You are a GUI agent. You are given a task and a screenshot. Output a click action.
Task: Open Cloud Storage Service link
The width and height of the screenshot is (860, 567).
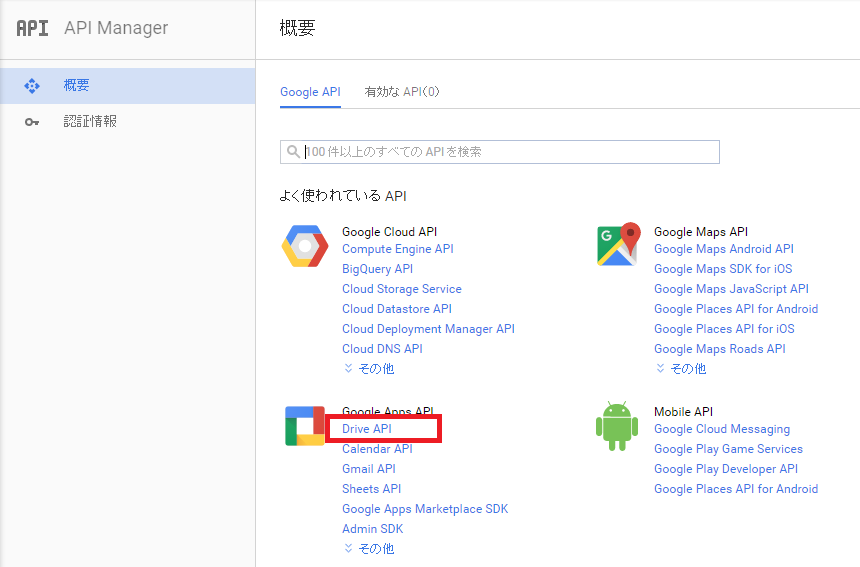(401, 289)
